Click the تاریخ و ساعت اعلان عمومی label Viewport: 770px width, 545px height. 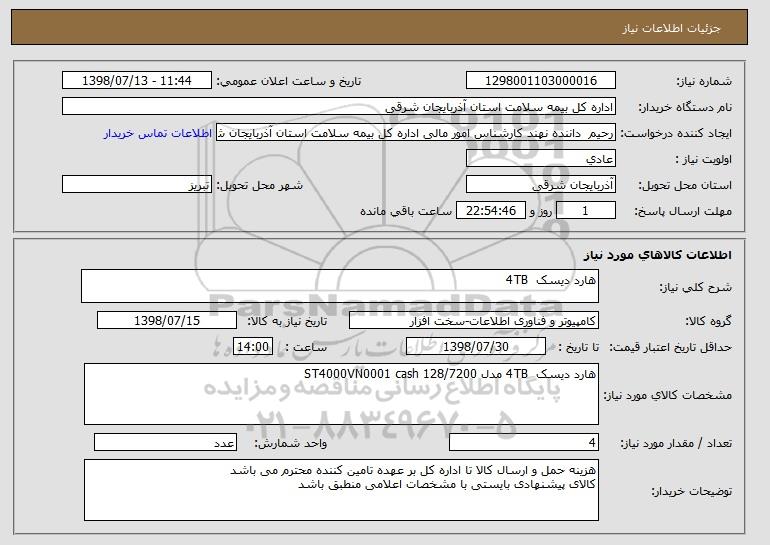pos(289,81)
